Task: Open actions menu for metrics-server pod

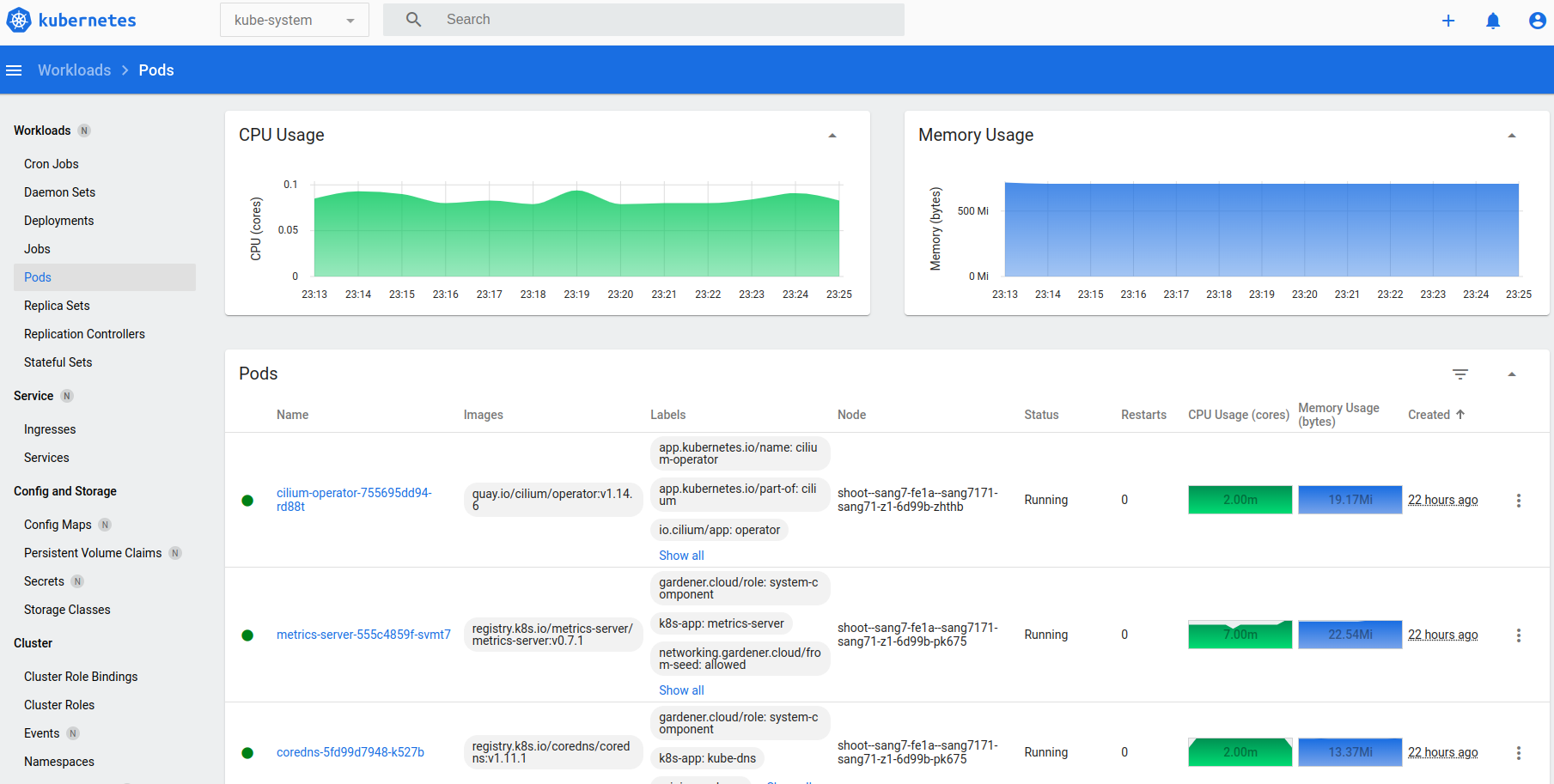Action: point(1519,635)
